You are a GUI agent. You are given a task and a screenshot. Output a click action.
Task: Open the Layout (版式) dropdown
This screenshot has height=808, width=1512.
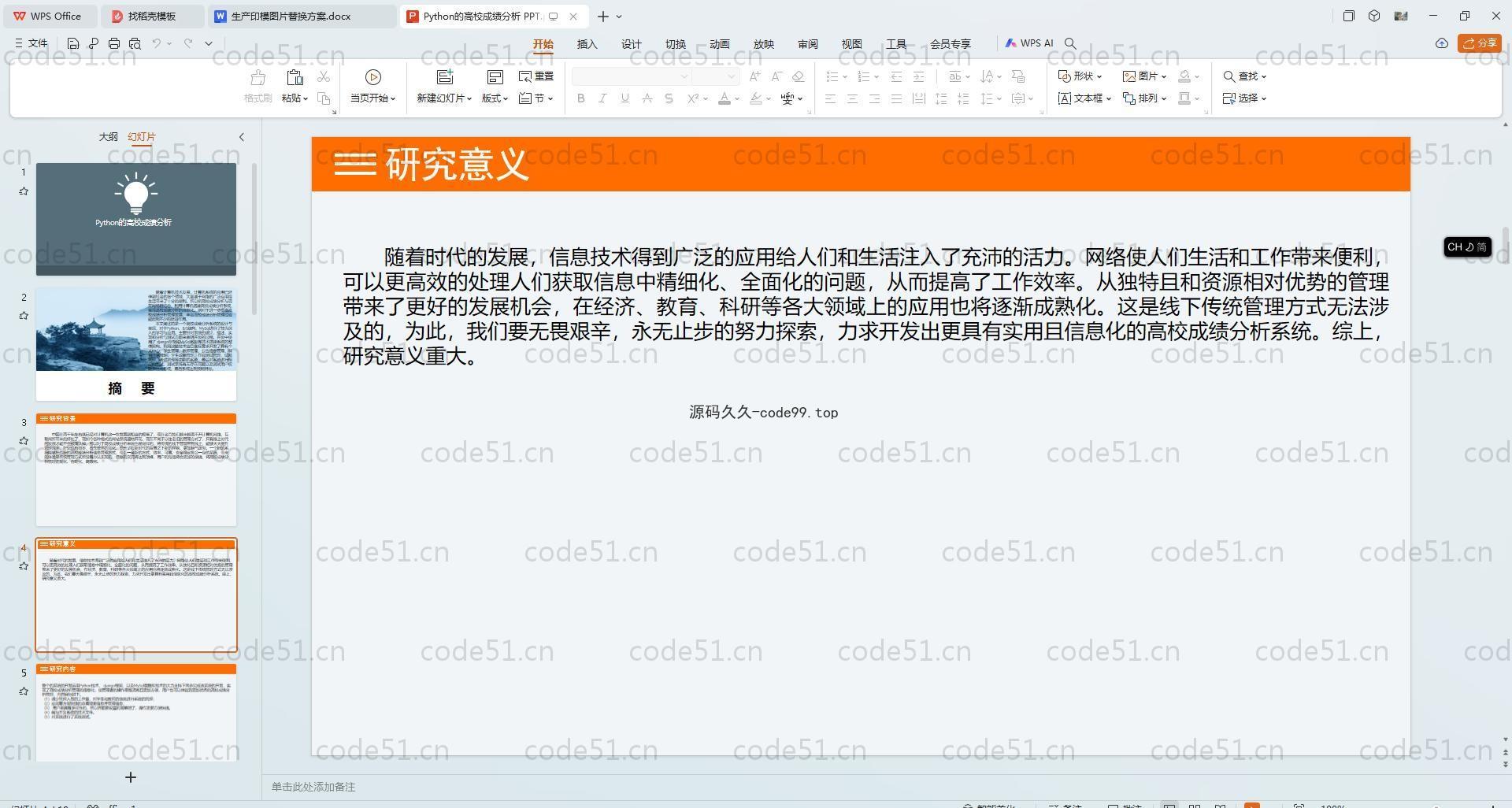495,98
